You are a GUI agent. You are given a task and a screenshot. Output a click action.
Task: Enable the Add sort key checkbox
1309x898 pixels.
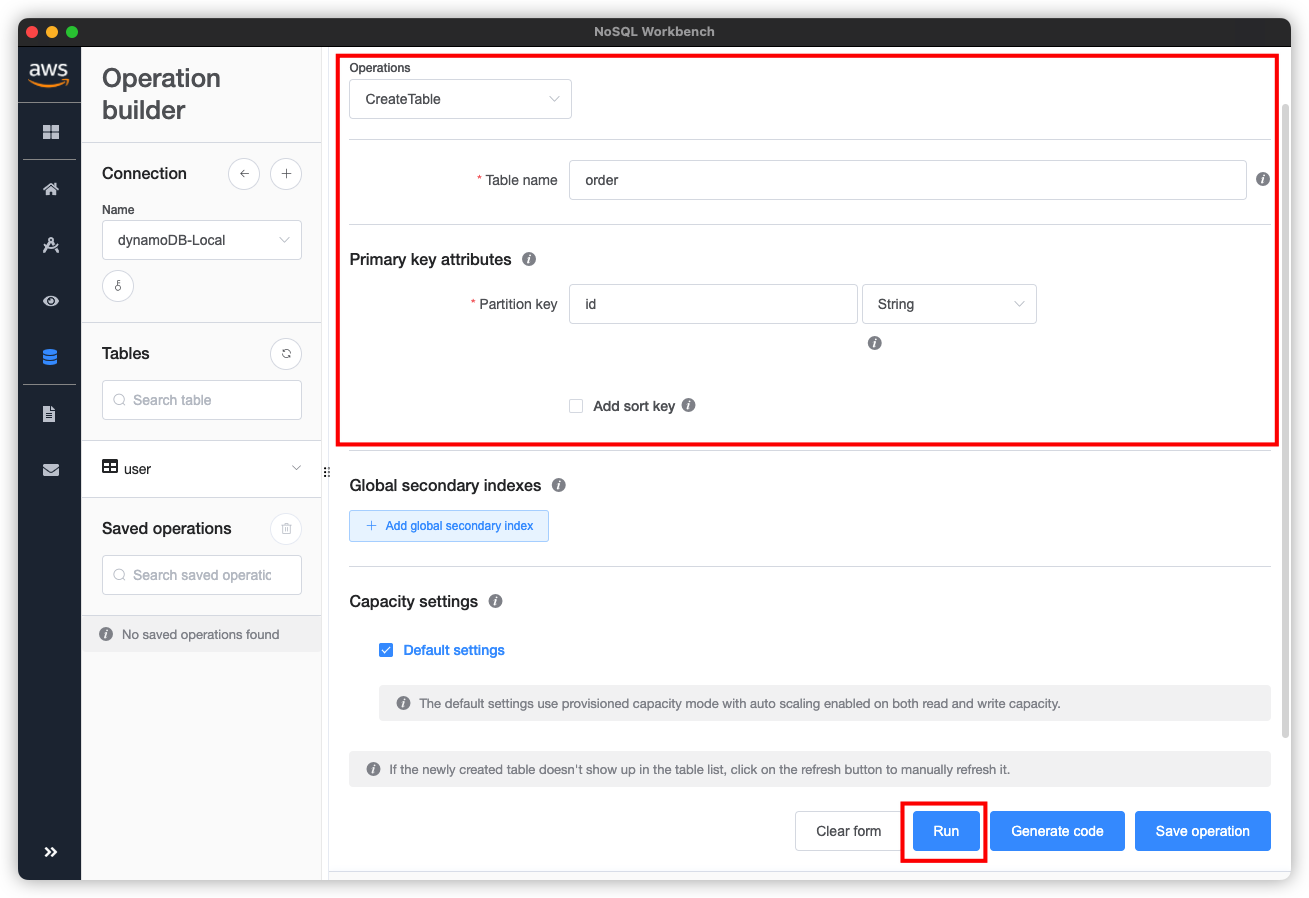pos(576,406)
